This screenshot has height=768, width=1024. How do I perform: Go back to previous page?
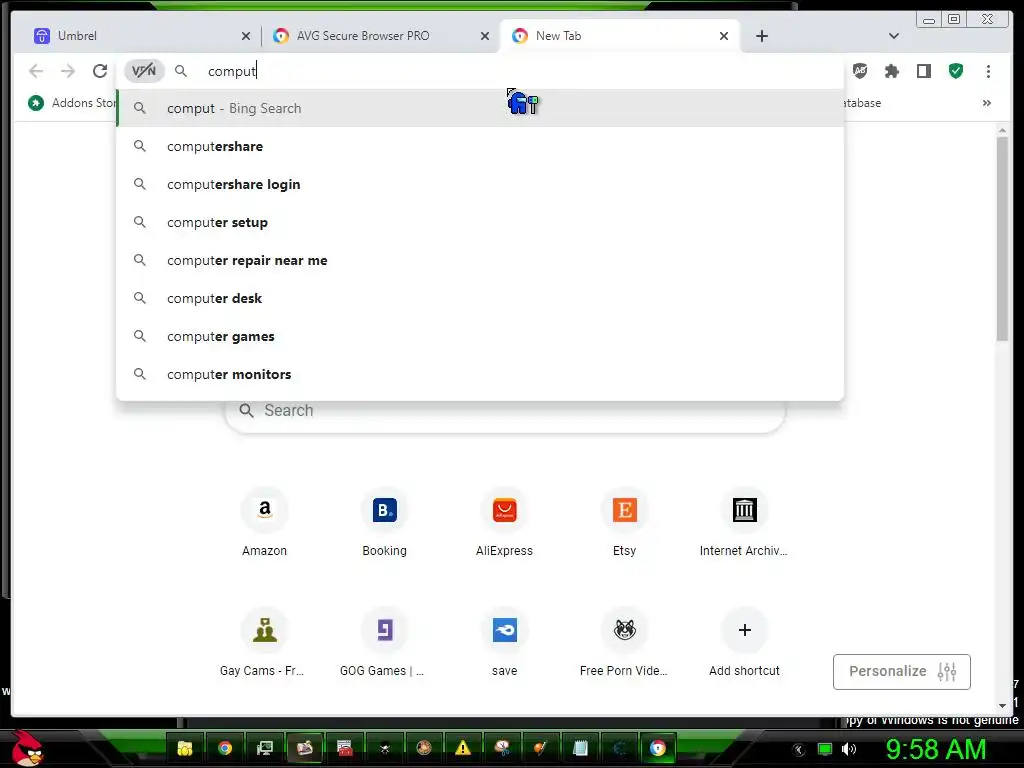(36, 71)
